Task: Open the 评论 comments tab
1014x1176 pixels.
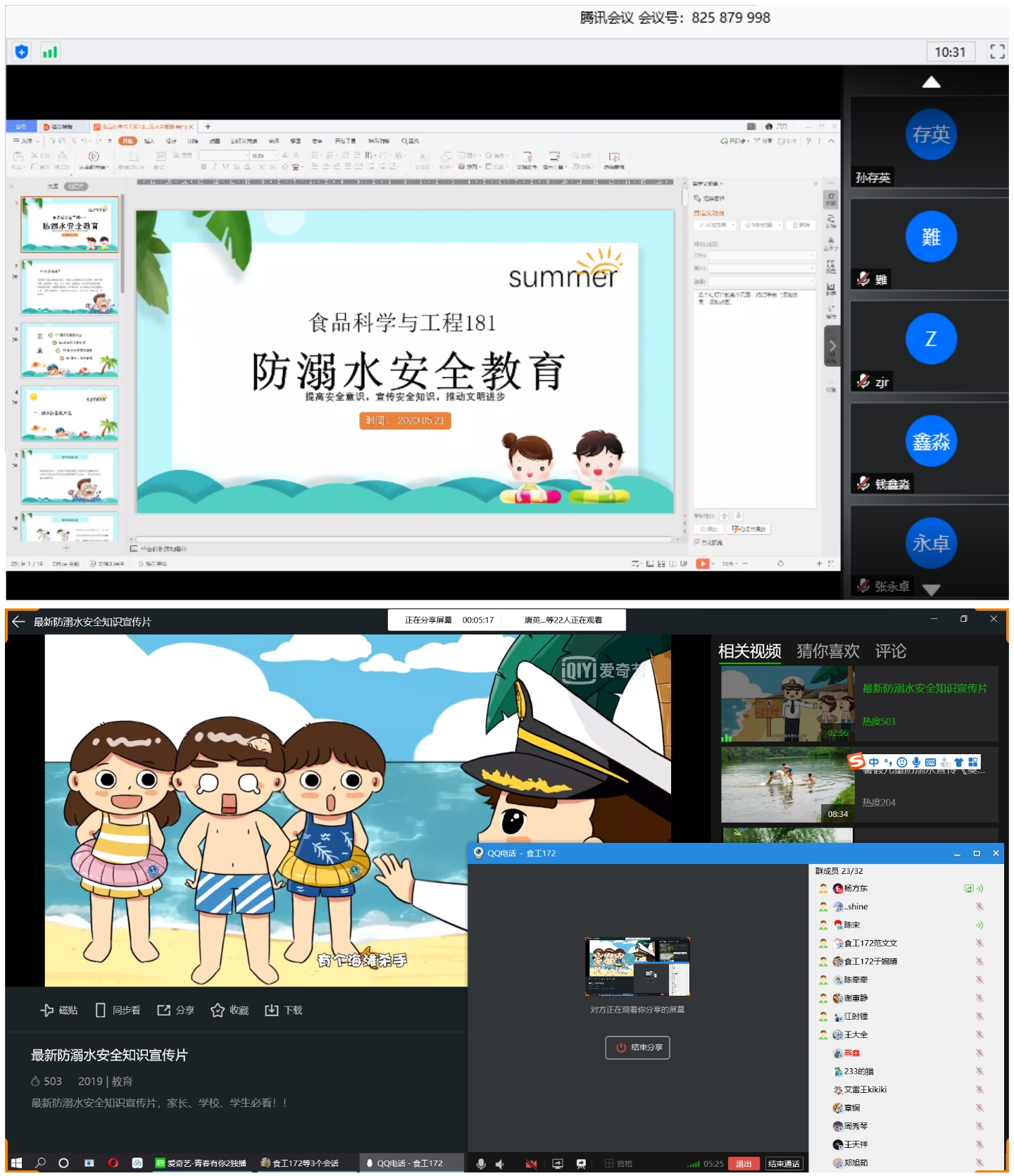Action: point(890,651)
